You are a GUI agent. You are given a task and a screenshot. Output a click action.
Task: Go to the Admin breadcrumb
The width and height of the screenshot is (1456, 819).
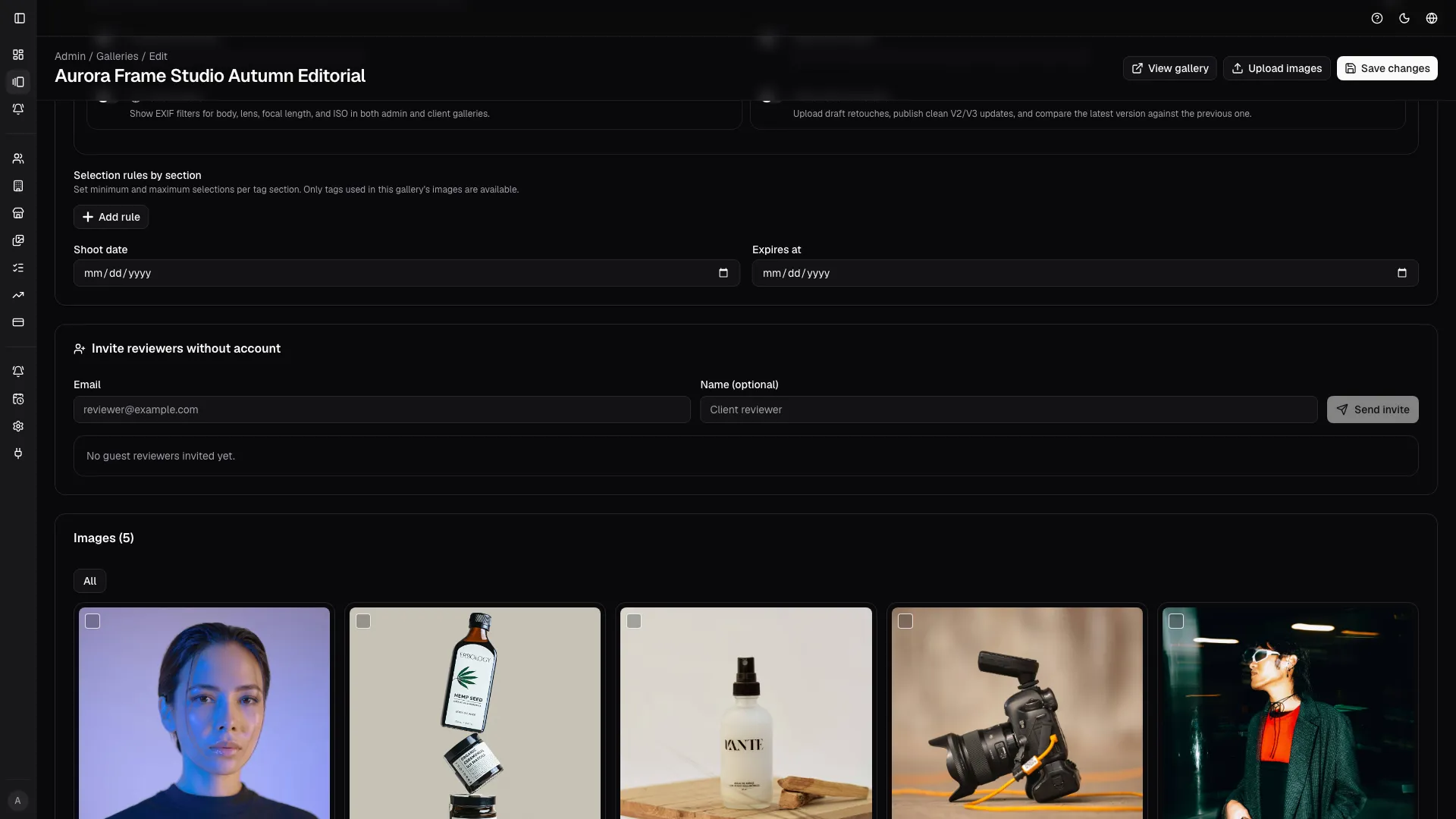[70, 56]
